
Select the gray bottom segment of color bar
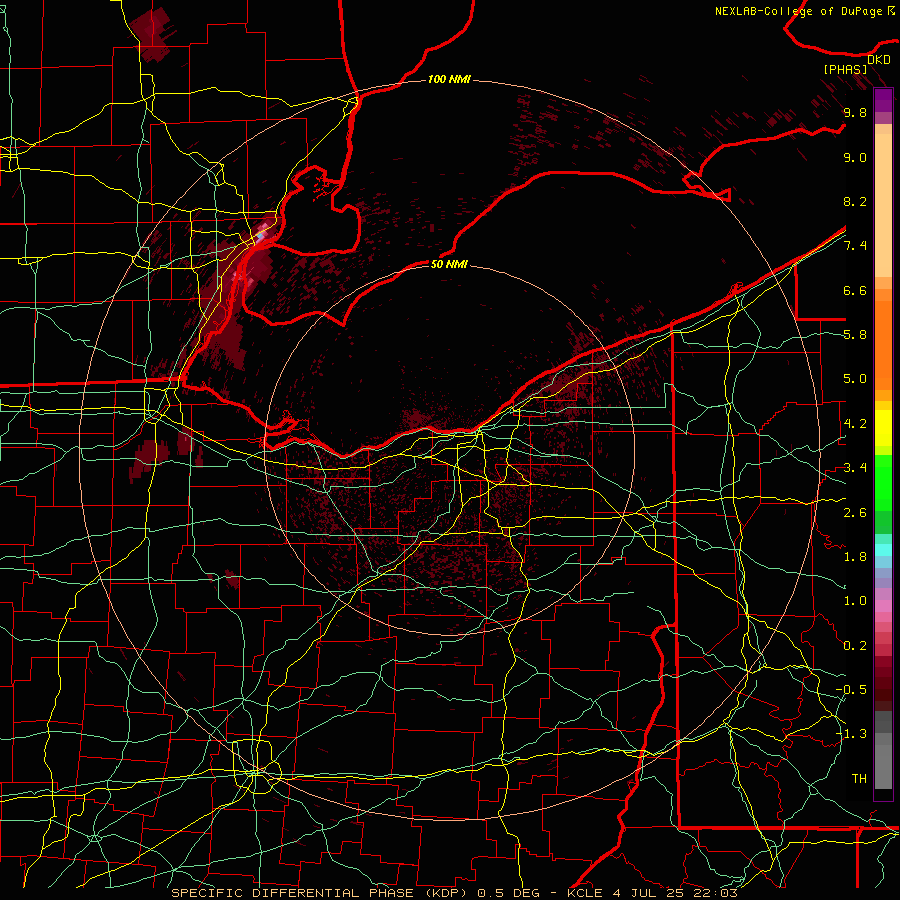[883, 766]
